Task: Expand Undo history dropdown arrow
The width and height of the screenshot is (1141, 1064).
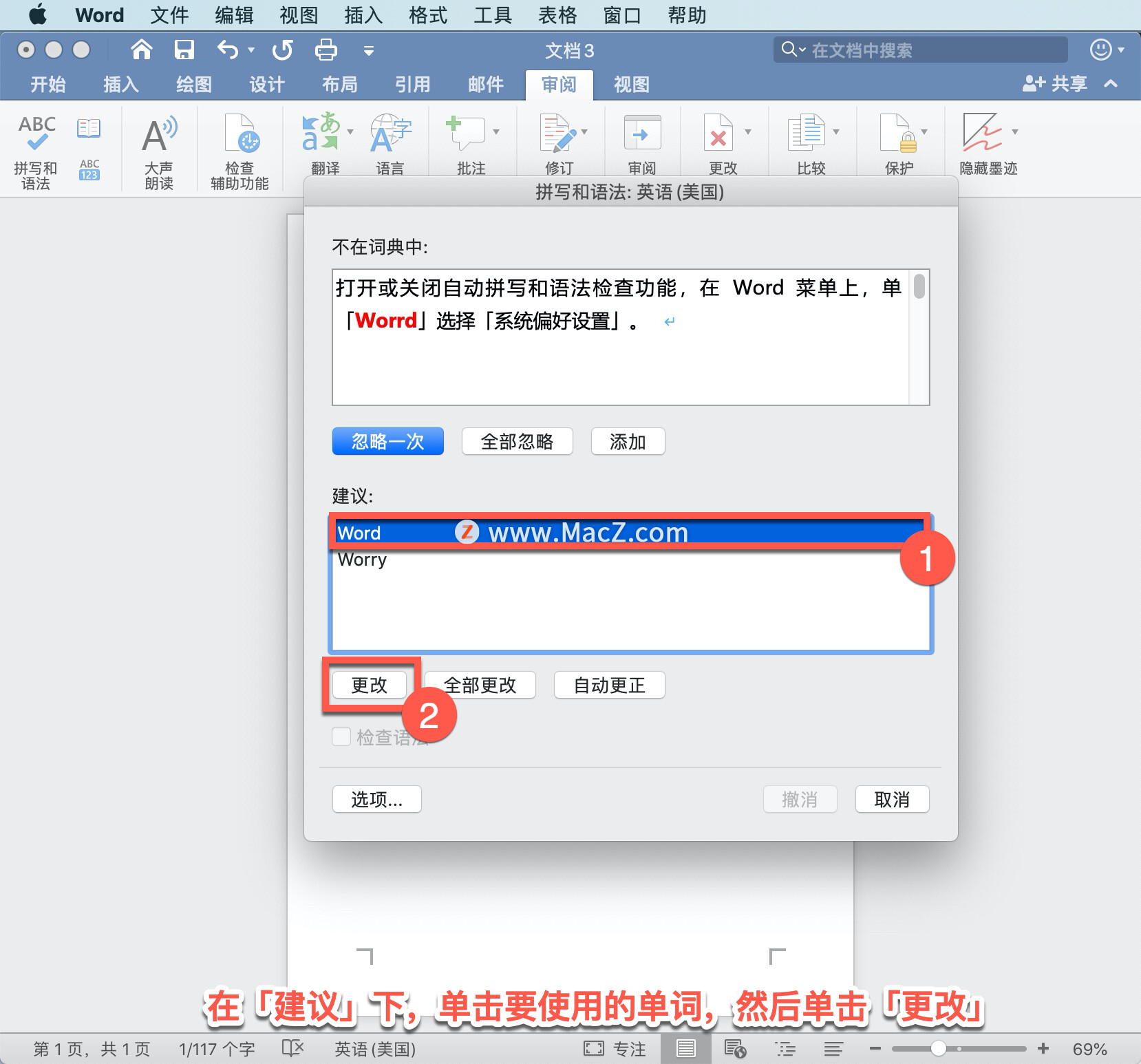Action: pyautogui.click(x=251, y=50)
